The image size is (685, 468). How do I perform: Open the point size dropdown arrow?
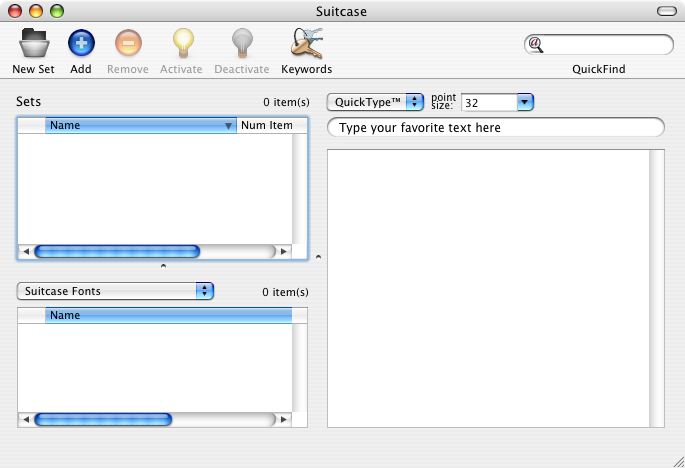(x=525, y=102)
